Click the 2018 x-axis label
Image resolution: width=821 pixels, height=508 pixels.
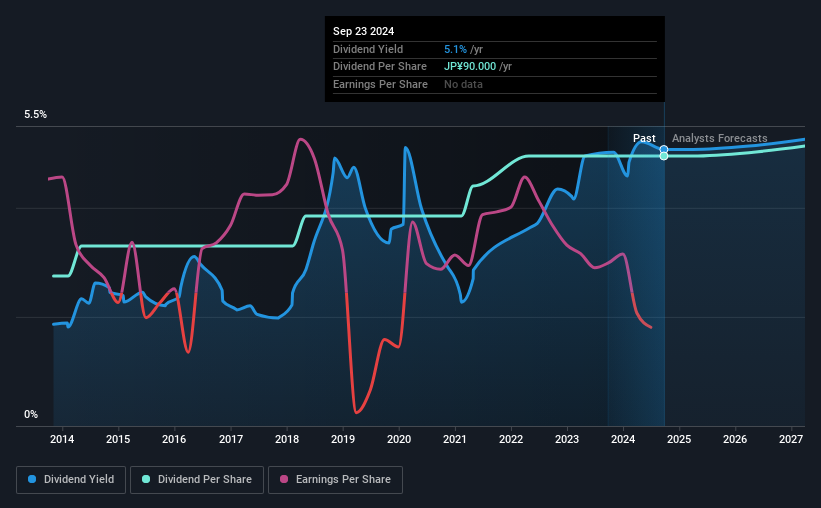(287, 439)
